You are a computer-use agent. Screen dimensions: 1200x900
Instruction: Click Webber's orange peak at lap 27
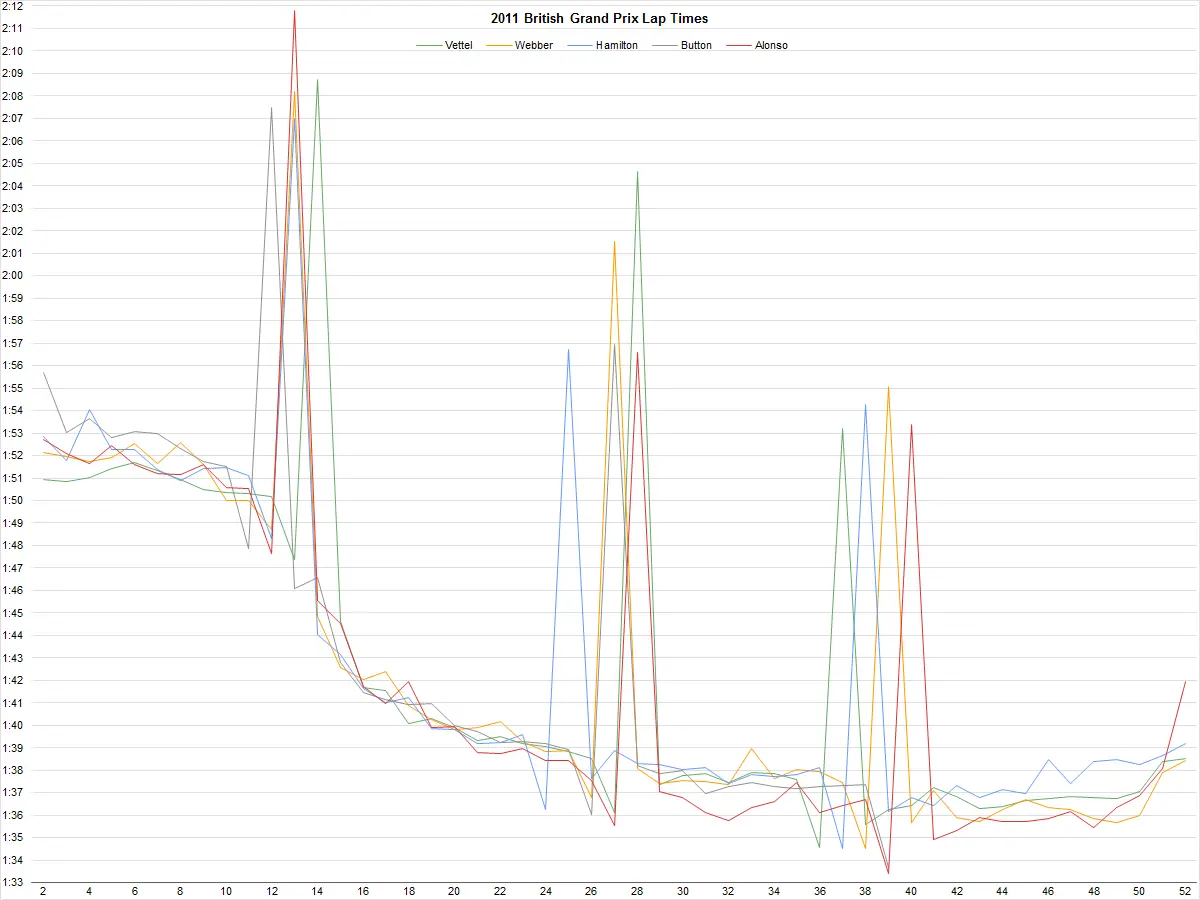tap(614, 241)
